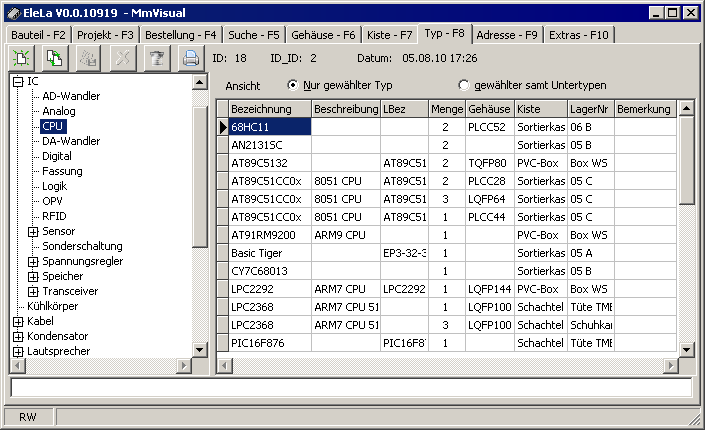Viewport: 705px width, 430px height.
Task: Click the grayed-out X delete icon
Action: (123, 58)
